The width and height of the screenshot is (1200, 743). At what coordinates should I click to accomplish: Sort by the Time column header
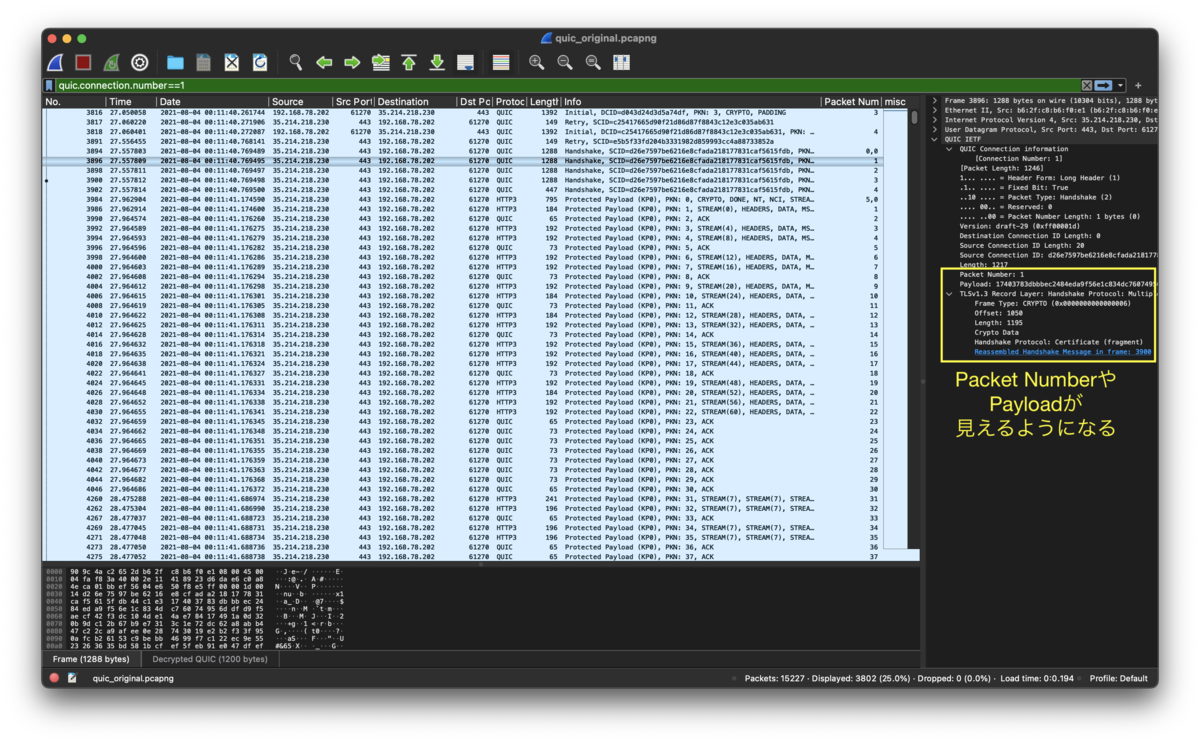[x=131, y=102]
